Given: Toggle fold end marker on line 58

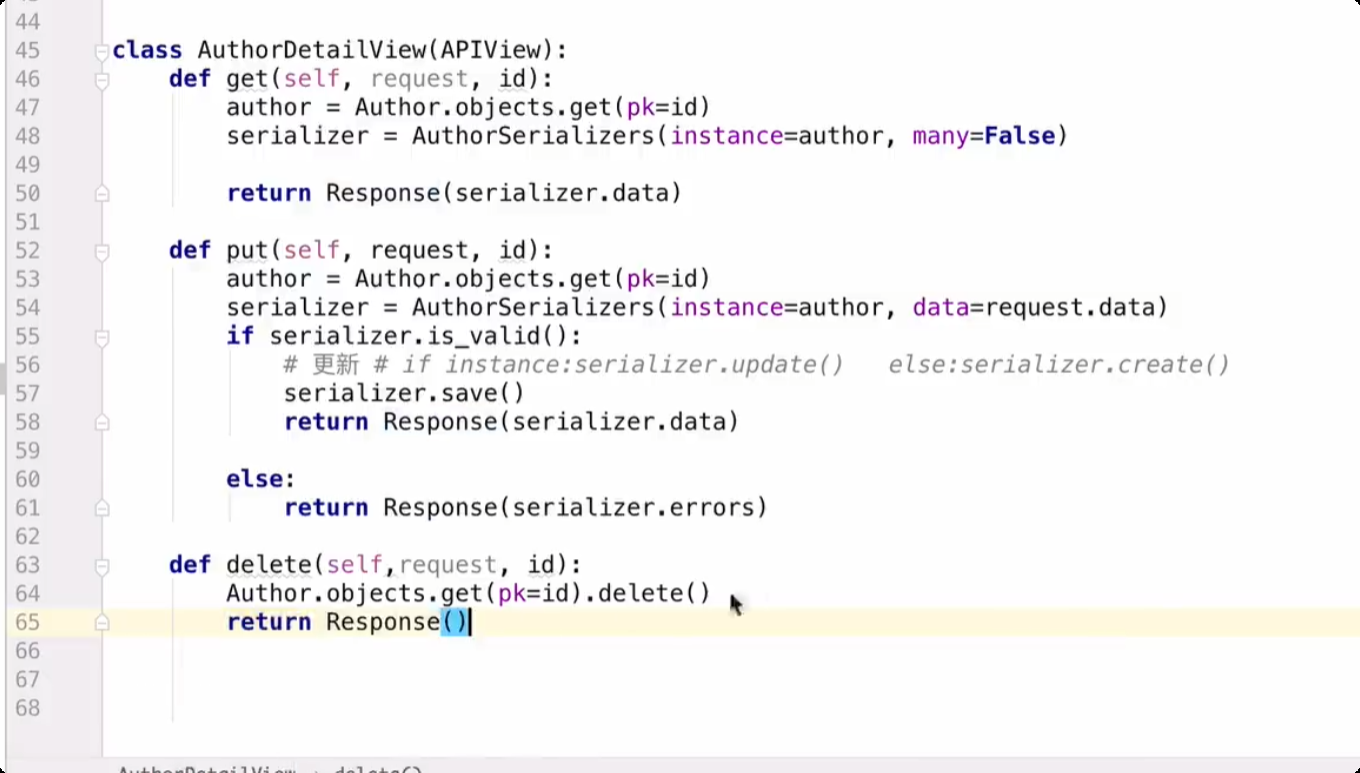Looking at the screenshot, I should click(101, 423).
